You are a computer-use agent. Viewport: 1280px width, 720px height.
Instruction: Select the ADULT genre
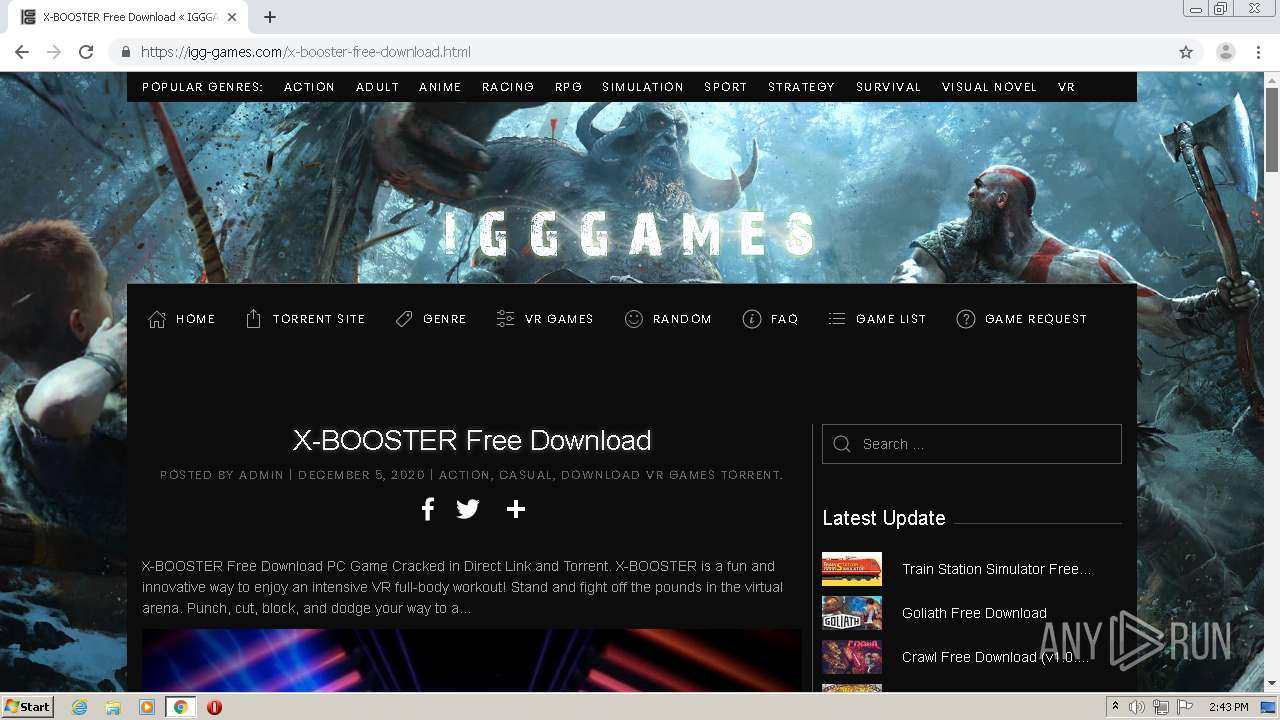[377, 87]
